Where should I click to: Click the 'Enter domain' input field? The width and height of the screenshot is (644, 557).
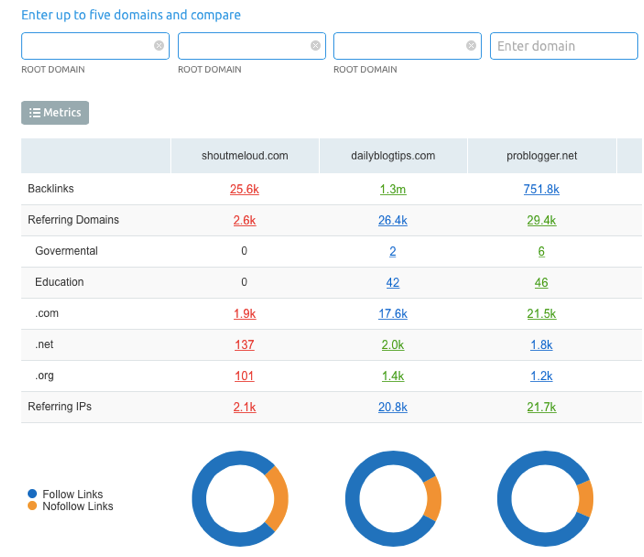pos(564,46)
